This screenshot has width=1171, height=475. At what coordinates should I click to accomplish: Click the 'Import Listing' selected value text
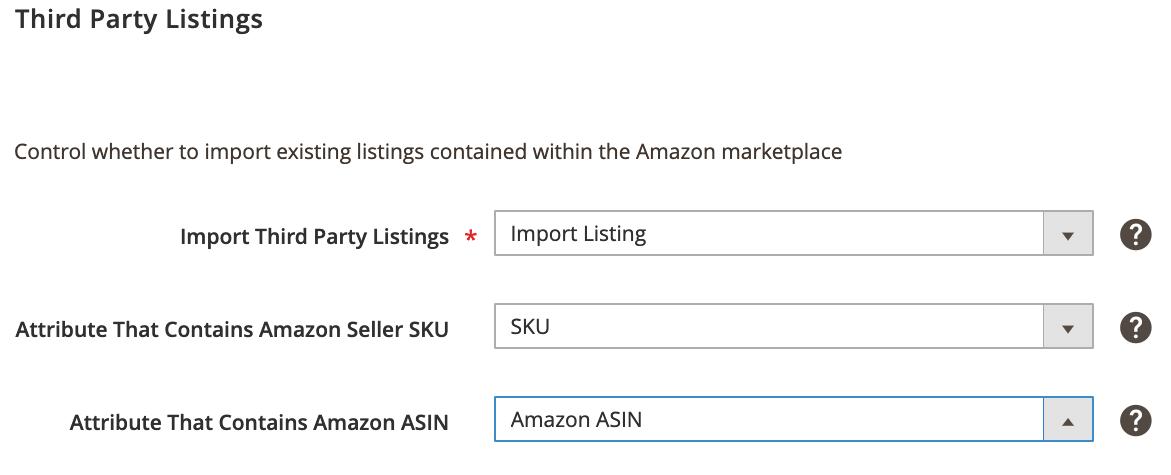pos(578,234)
